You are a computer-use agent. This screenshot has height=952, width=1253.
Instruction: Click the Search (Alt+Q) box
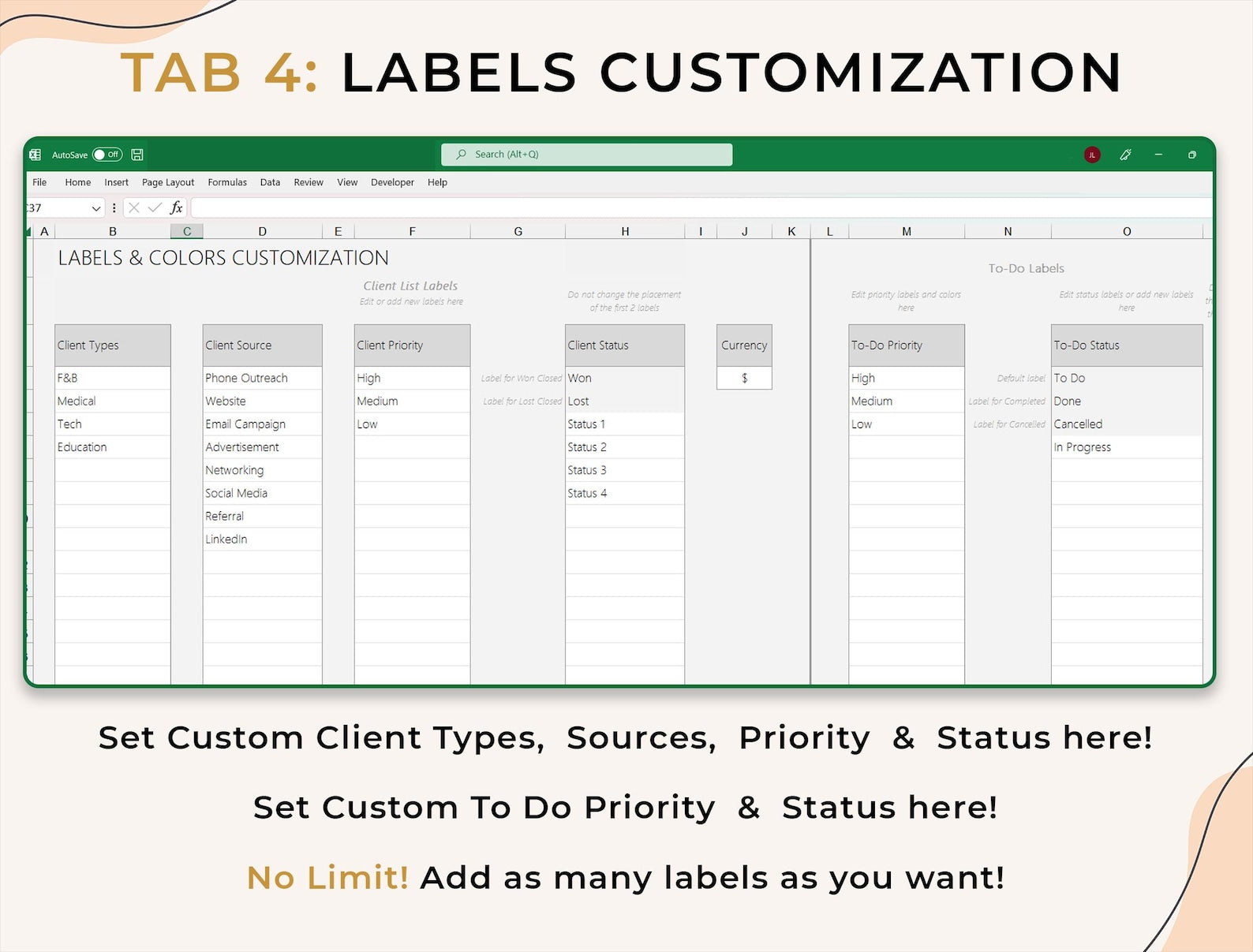pos(586,155)
